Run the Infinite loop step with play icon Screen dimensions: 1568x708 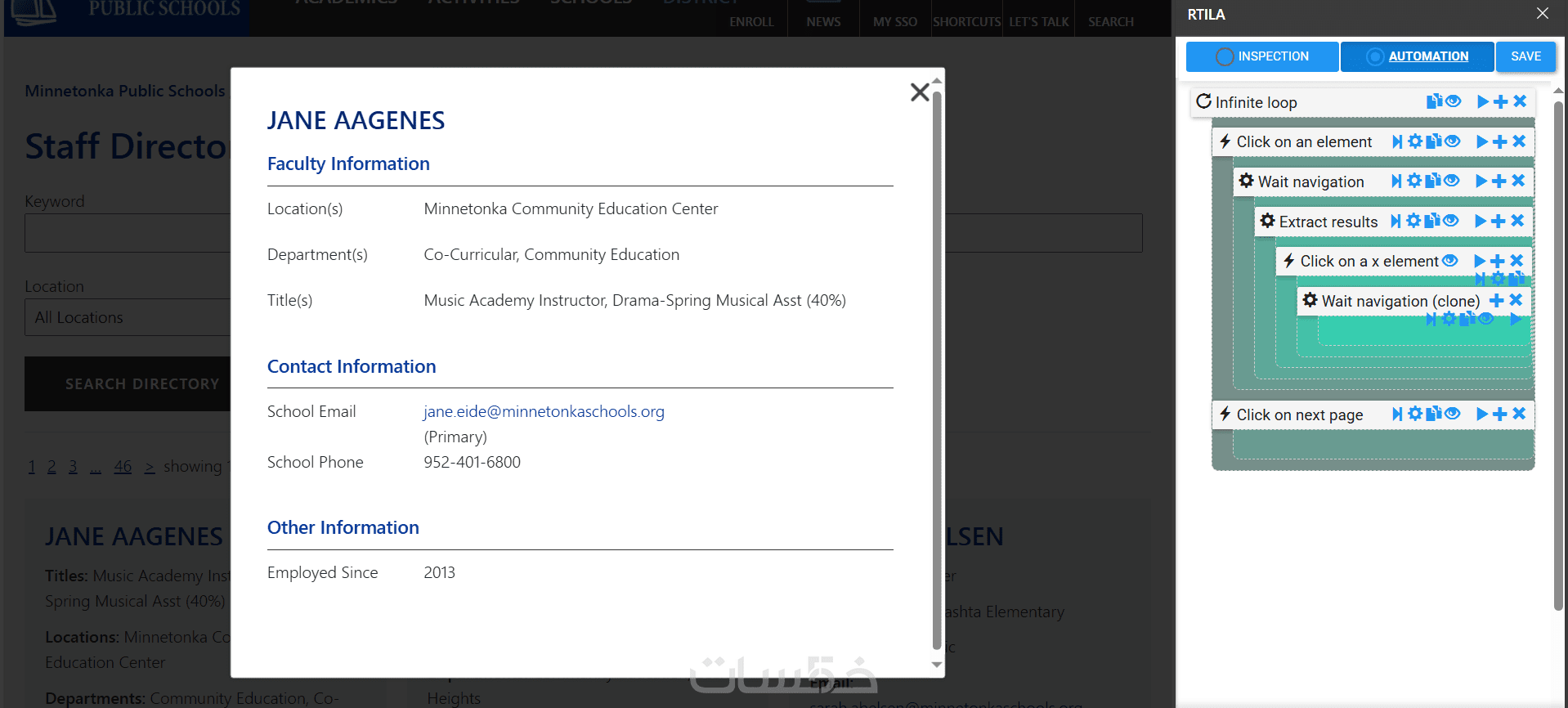click(1482, 101)
